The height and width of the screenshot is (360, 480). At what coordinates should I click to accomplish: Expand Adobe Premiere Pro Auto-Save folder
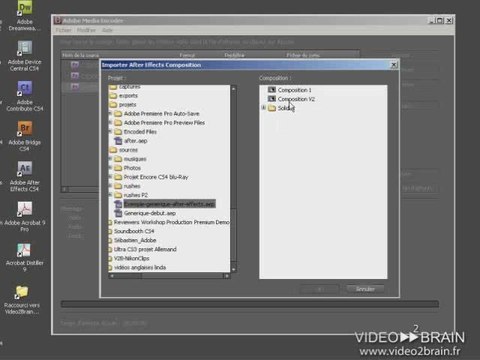point(110,114)
